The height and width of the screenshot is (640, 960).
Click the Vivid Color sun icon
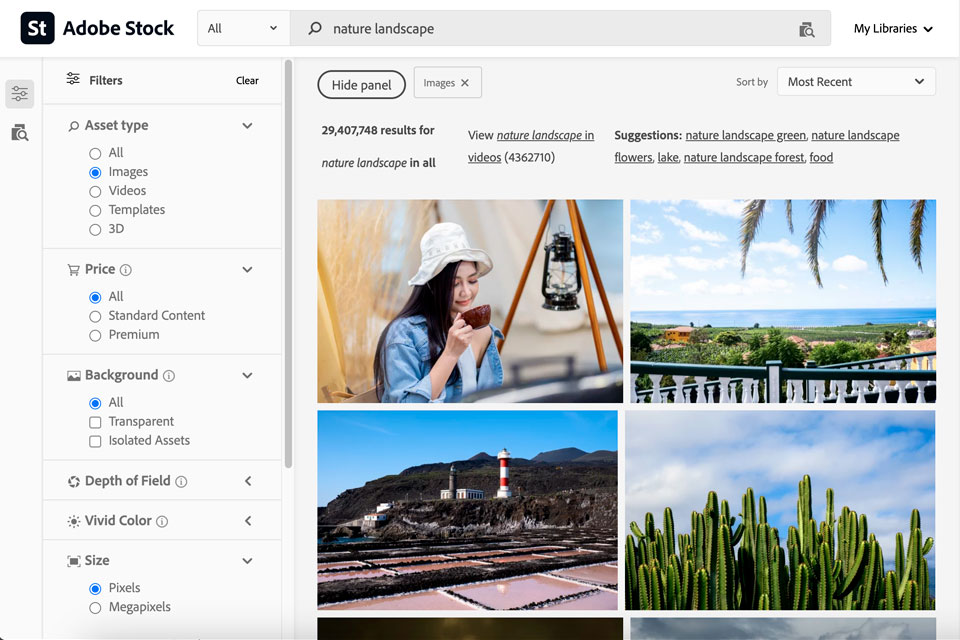click(73, 521)
